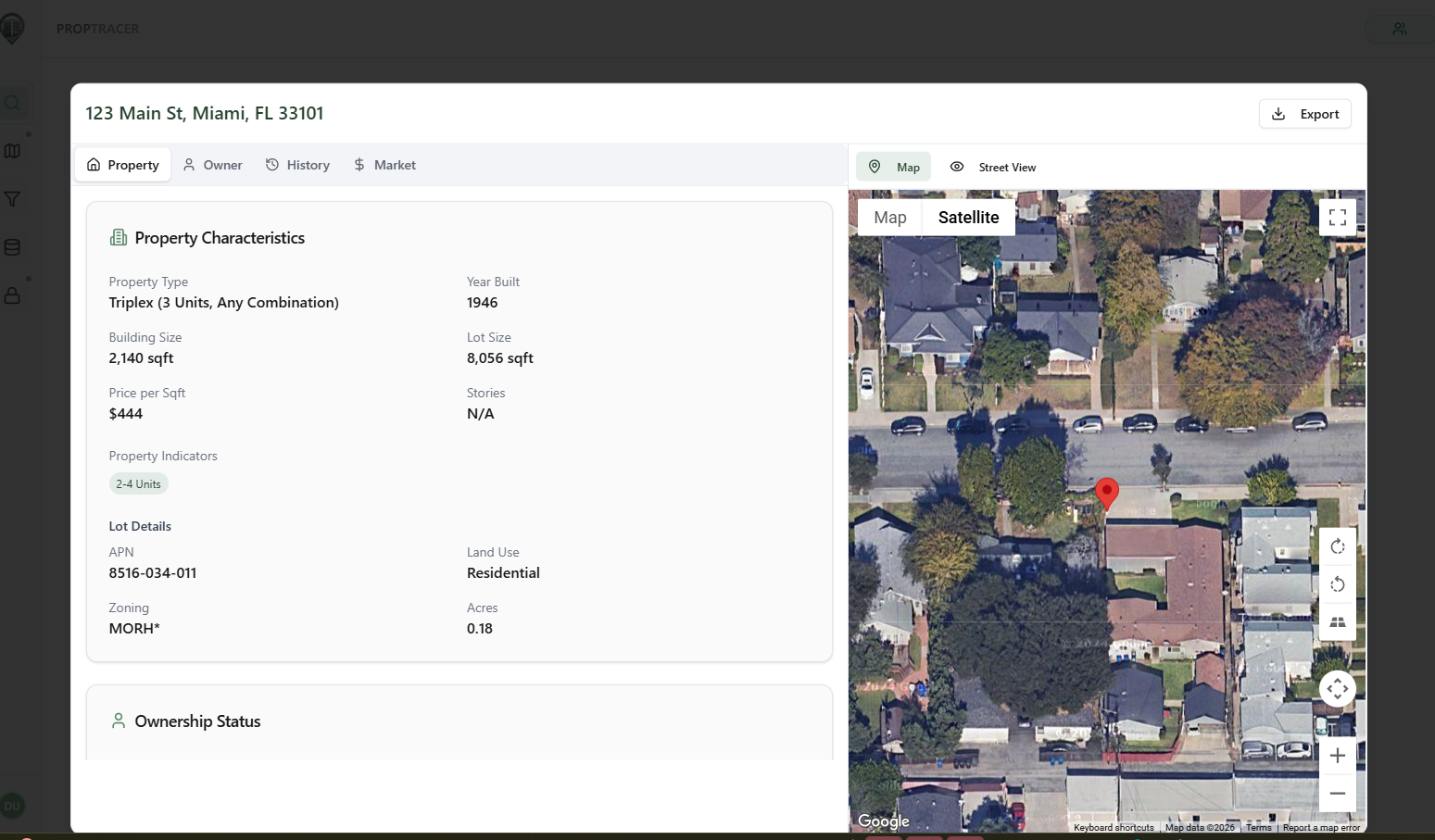The width and height of the screenshot is (1435, 840).
Task: Rotate map clockwise
Action: (1338, 547)
